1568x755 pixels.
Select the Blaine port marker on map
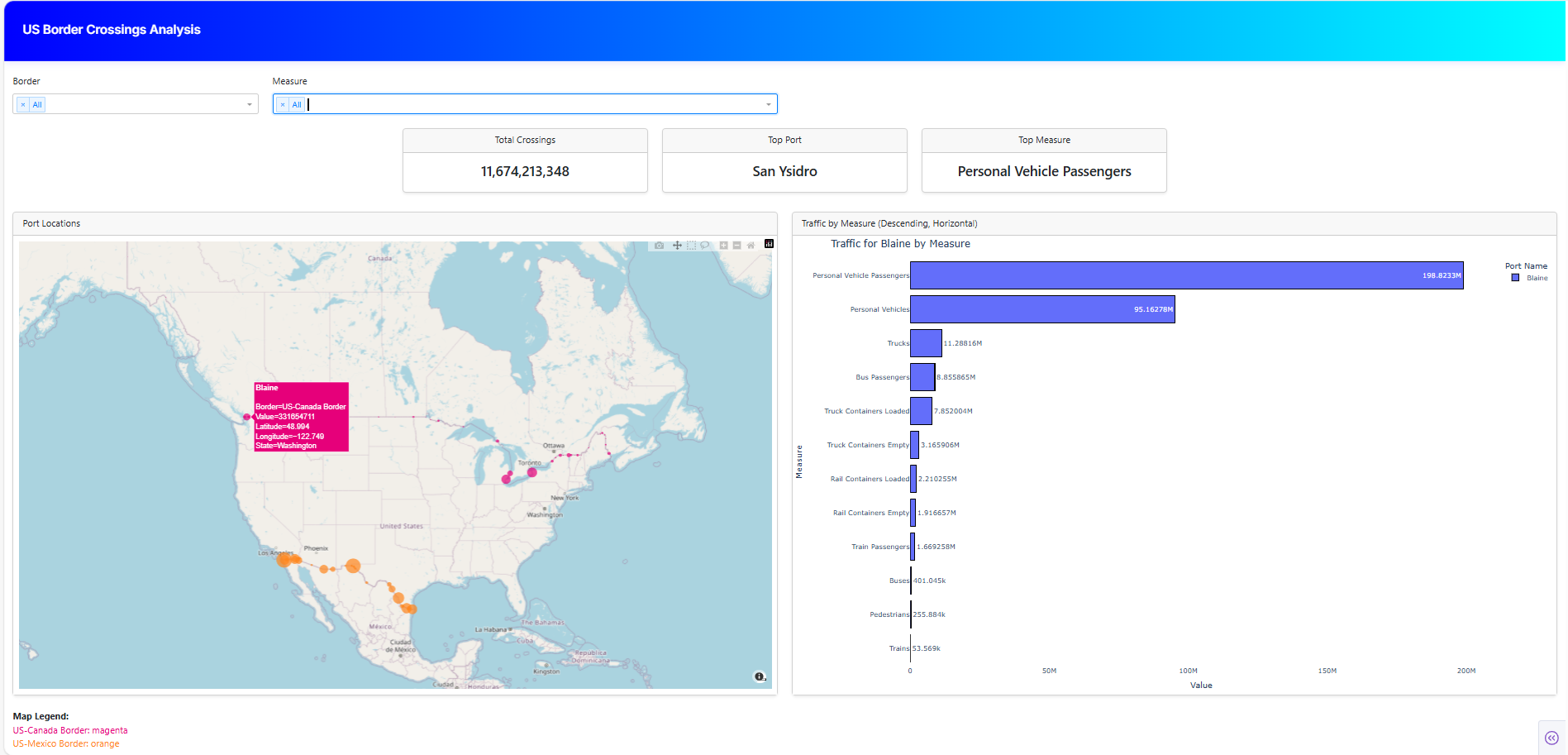click(x=246, y=417)
